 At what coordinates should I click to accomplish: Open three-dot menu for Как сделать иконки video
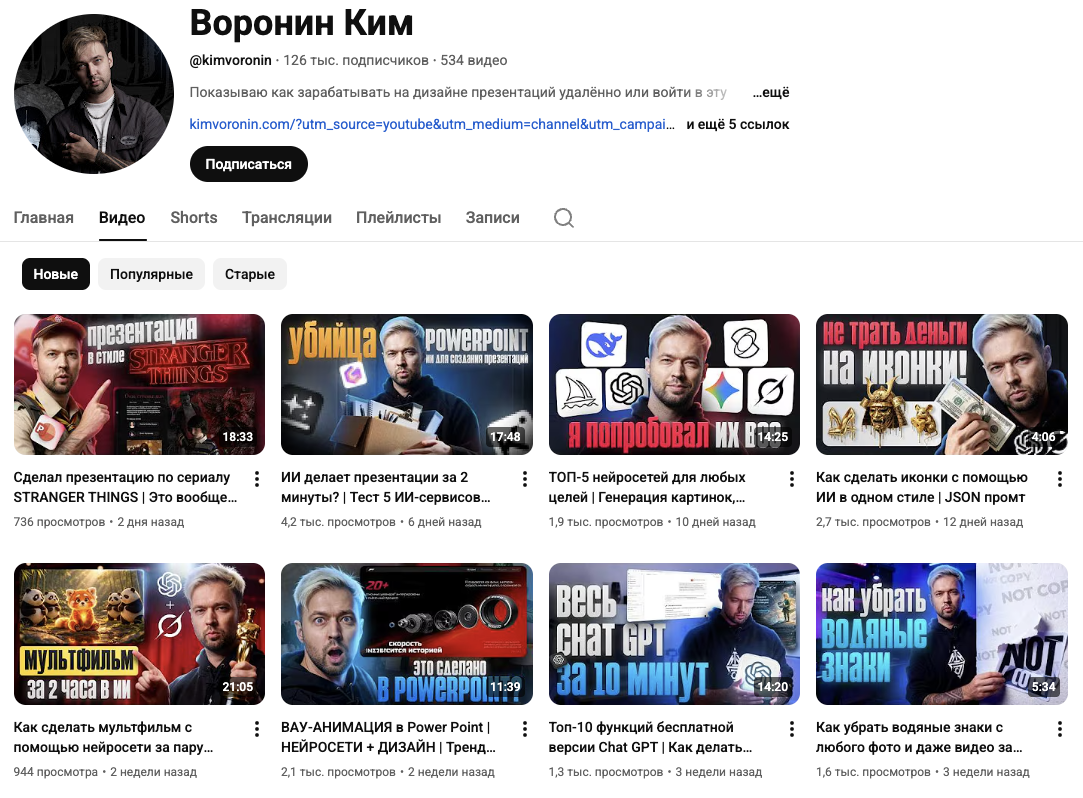pos(1060,479)
